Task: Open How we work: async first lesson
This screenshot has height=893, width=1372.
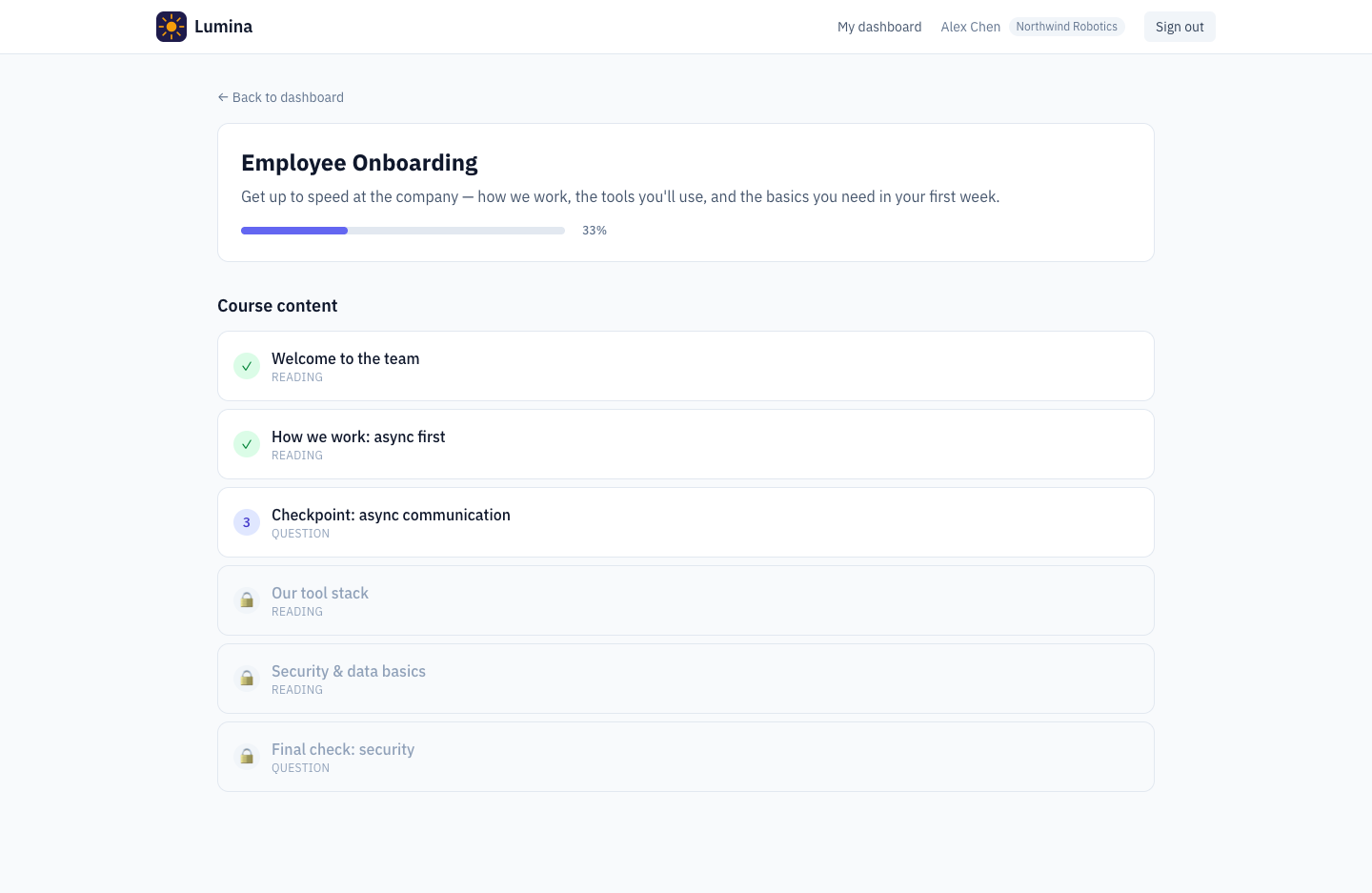Action: [x=686, y=444]
